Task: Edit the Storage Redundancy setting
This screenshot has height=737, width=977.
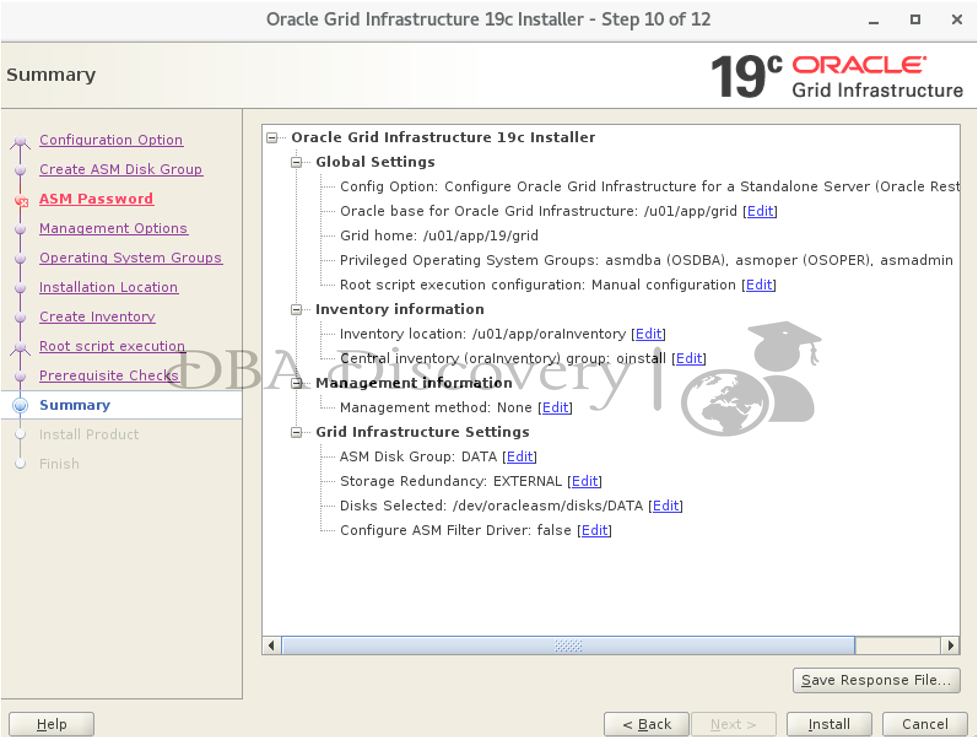Action: click(x=585, y=481)
